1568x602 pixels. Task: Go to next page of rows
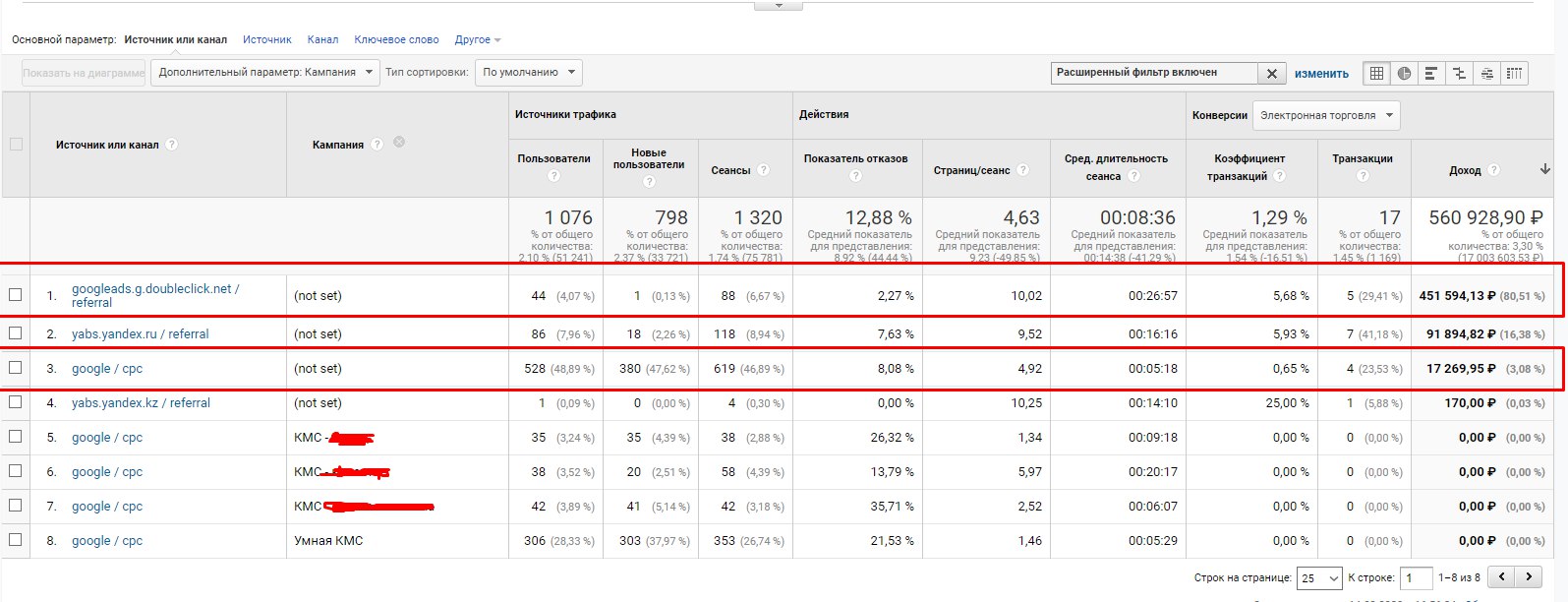(x=1528, y=577)
